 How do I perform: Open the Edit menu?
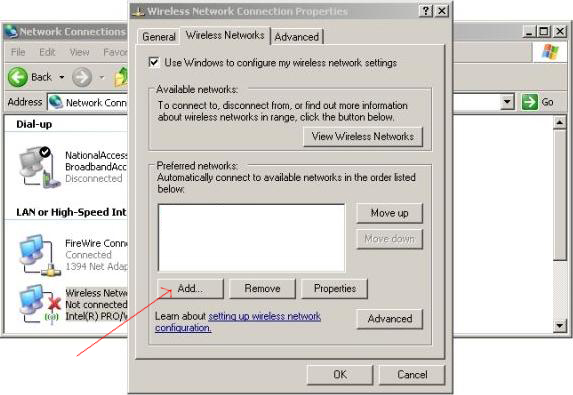(x=47, y=52)
